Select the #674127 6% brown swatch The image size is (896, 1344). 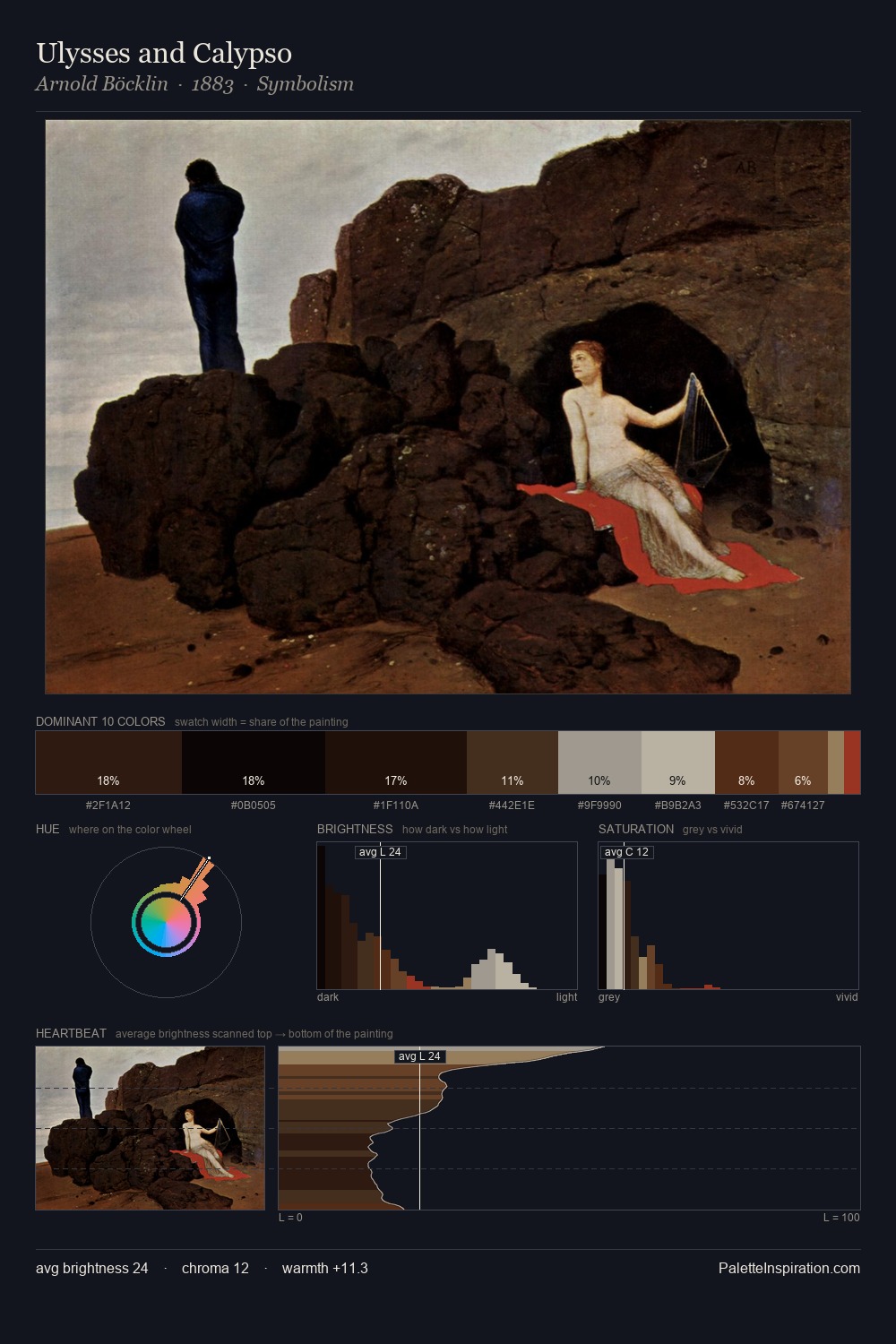click(x=803, y=762)
